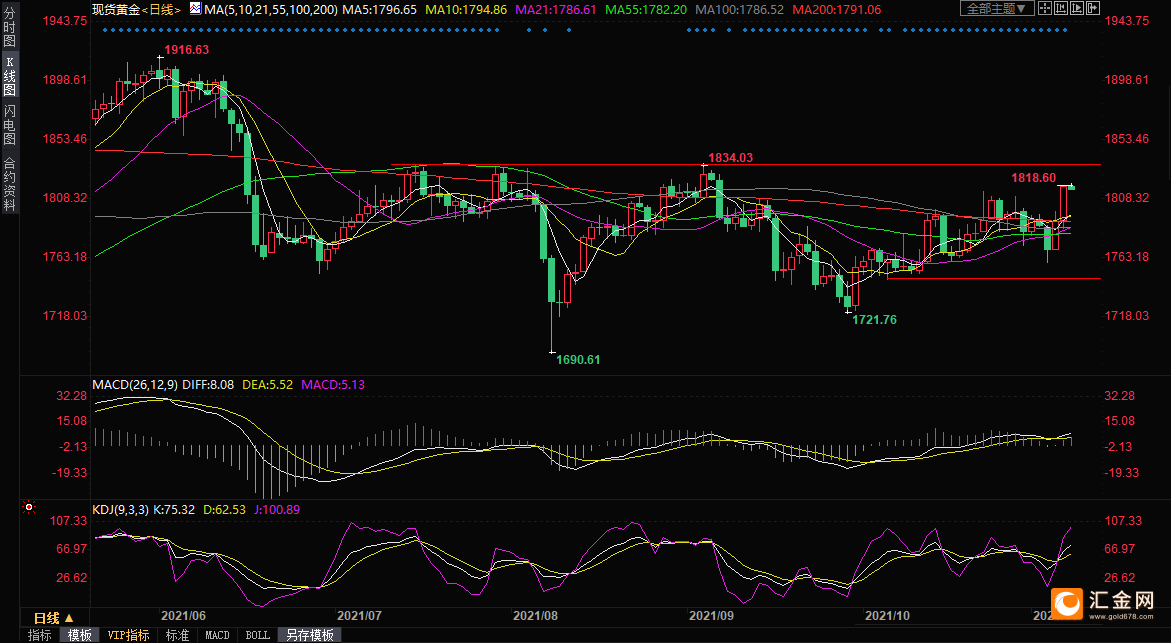
Task: Click the J:100.89 value
Action: [277, 509]
